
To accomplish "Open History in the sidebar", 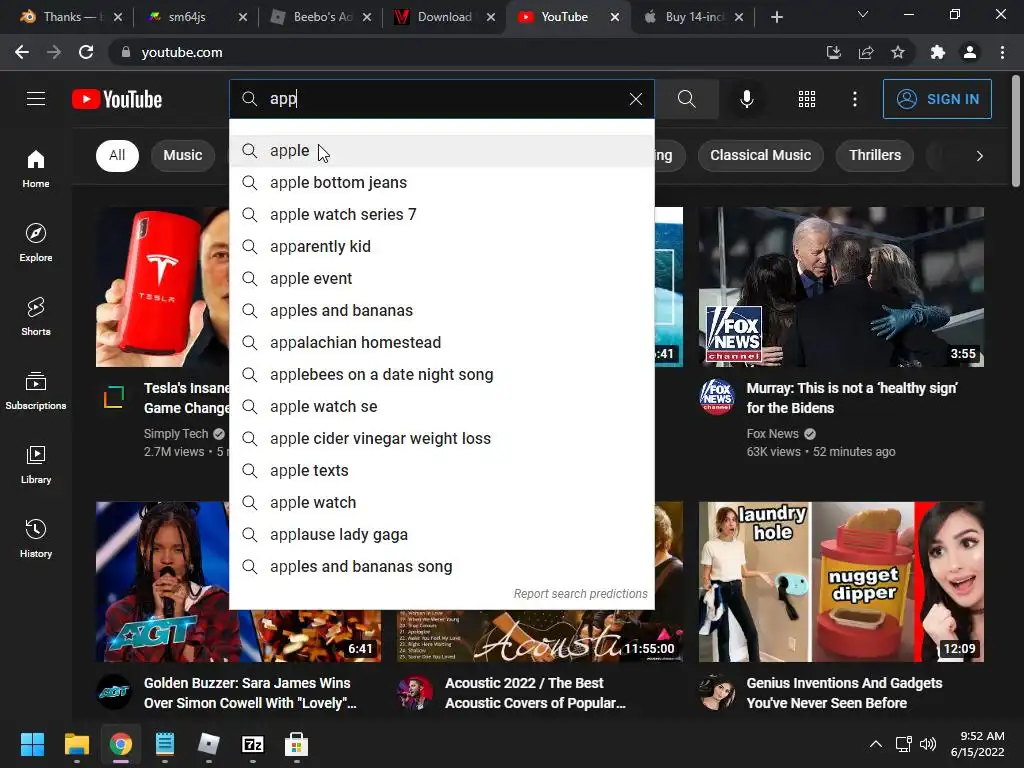I will tap(36, 537).
